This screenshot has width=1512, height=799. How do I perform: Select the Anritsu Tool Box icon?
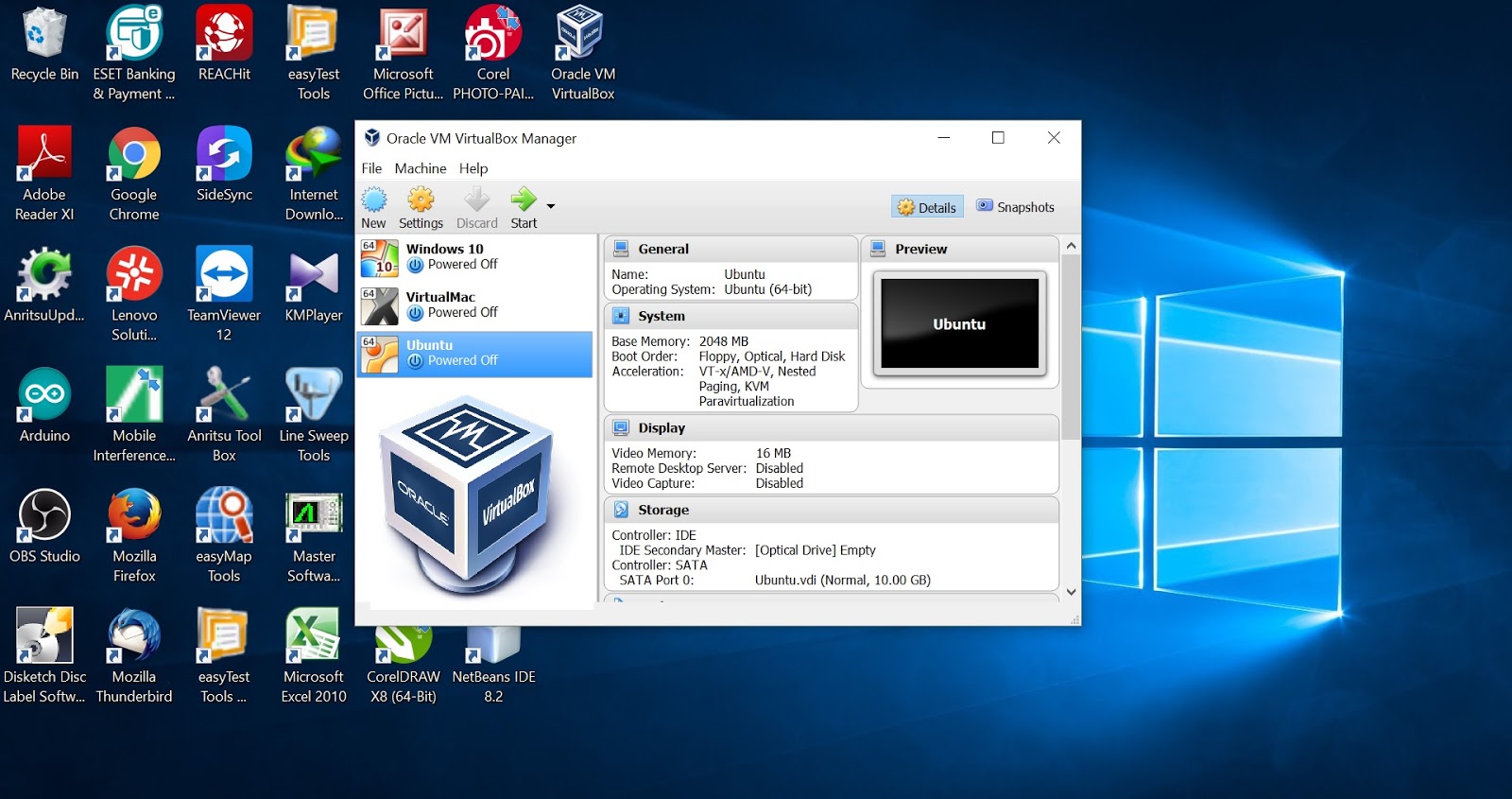(224, 415)
